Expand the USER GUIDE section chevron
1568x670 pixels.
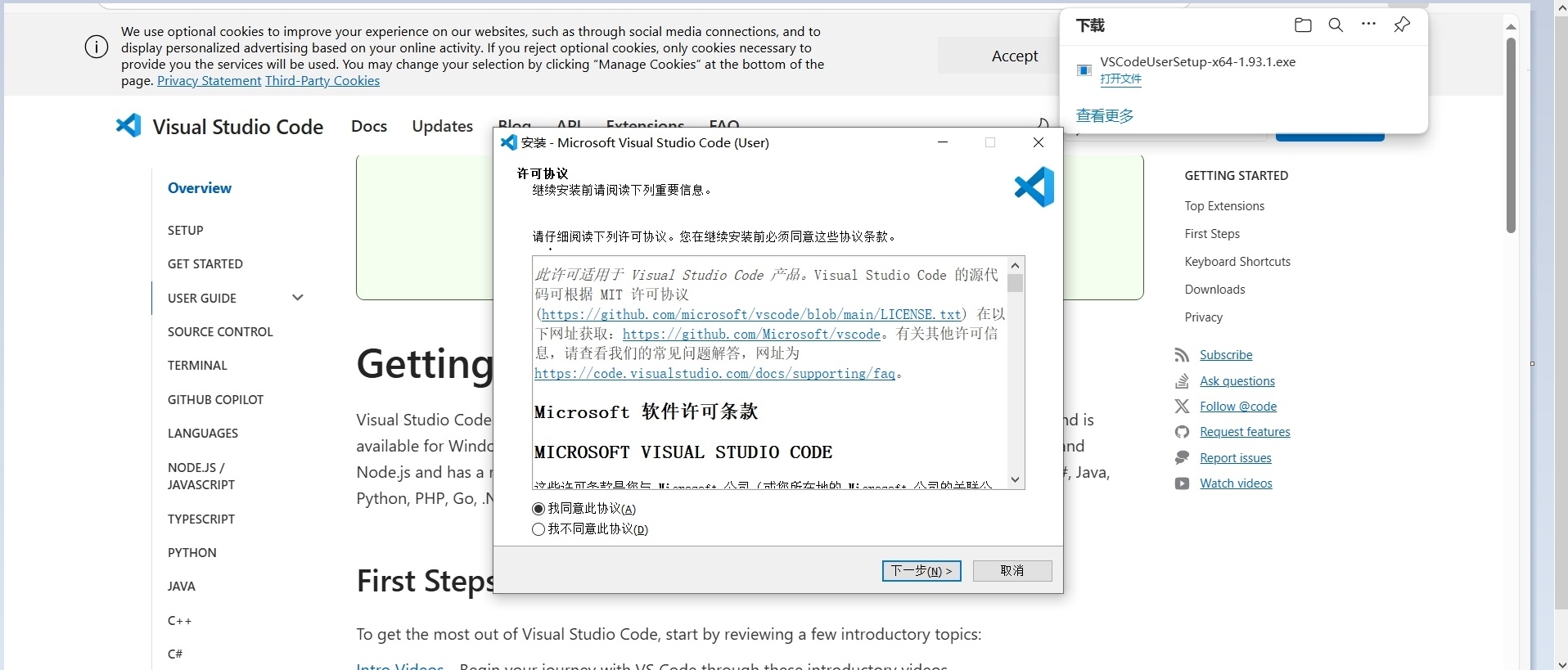298,298
